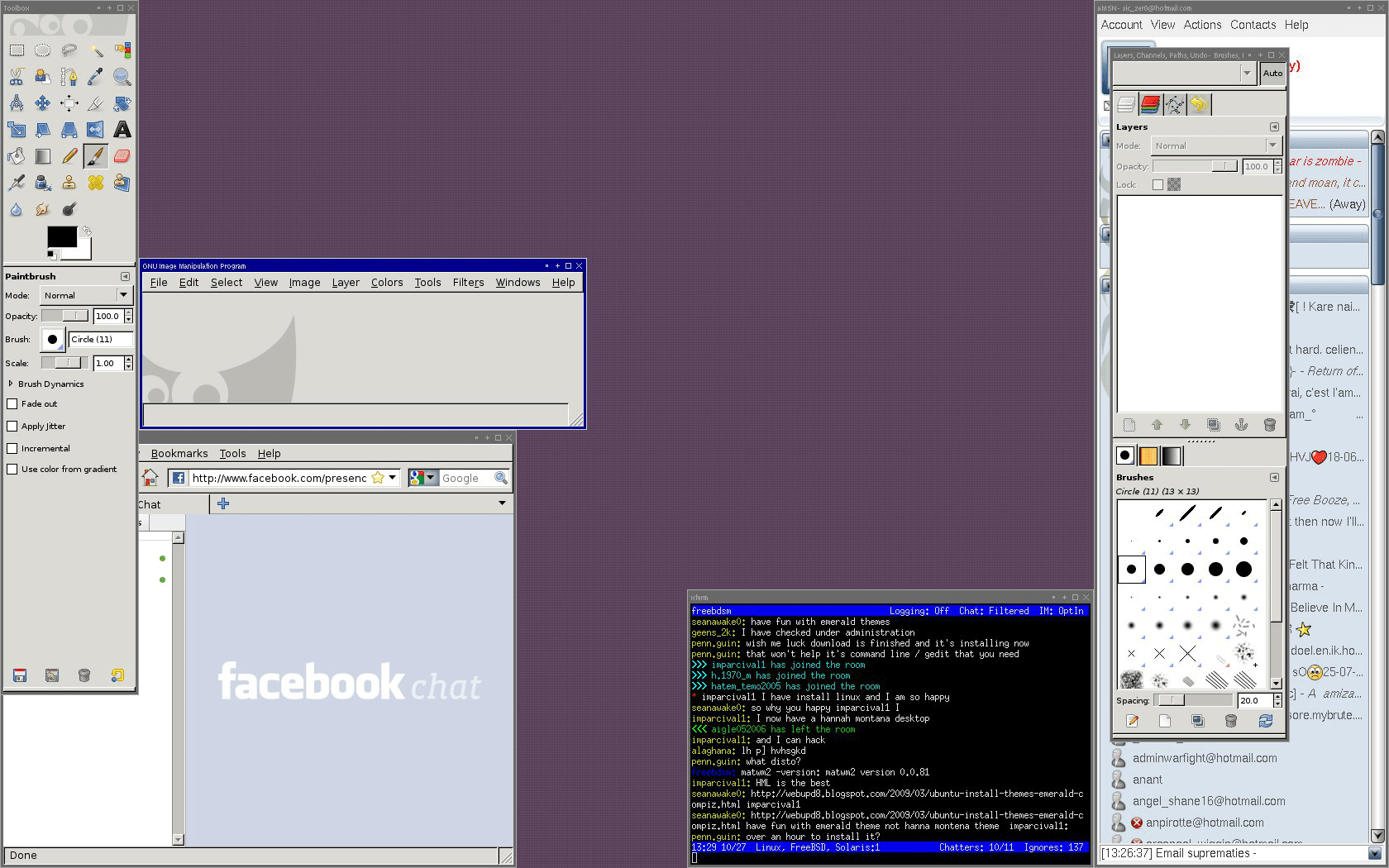Screen dimensions: 1389x868
Task: Enable the Incremental checkbox
Action: coord(12,449)
